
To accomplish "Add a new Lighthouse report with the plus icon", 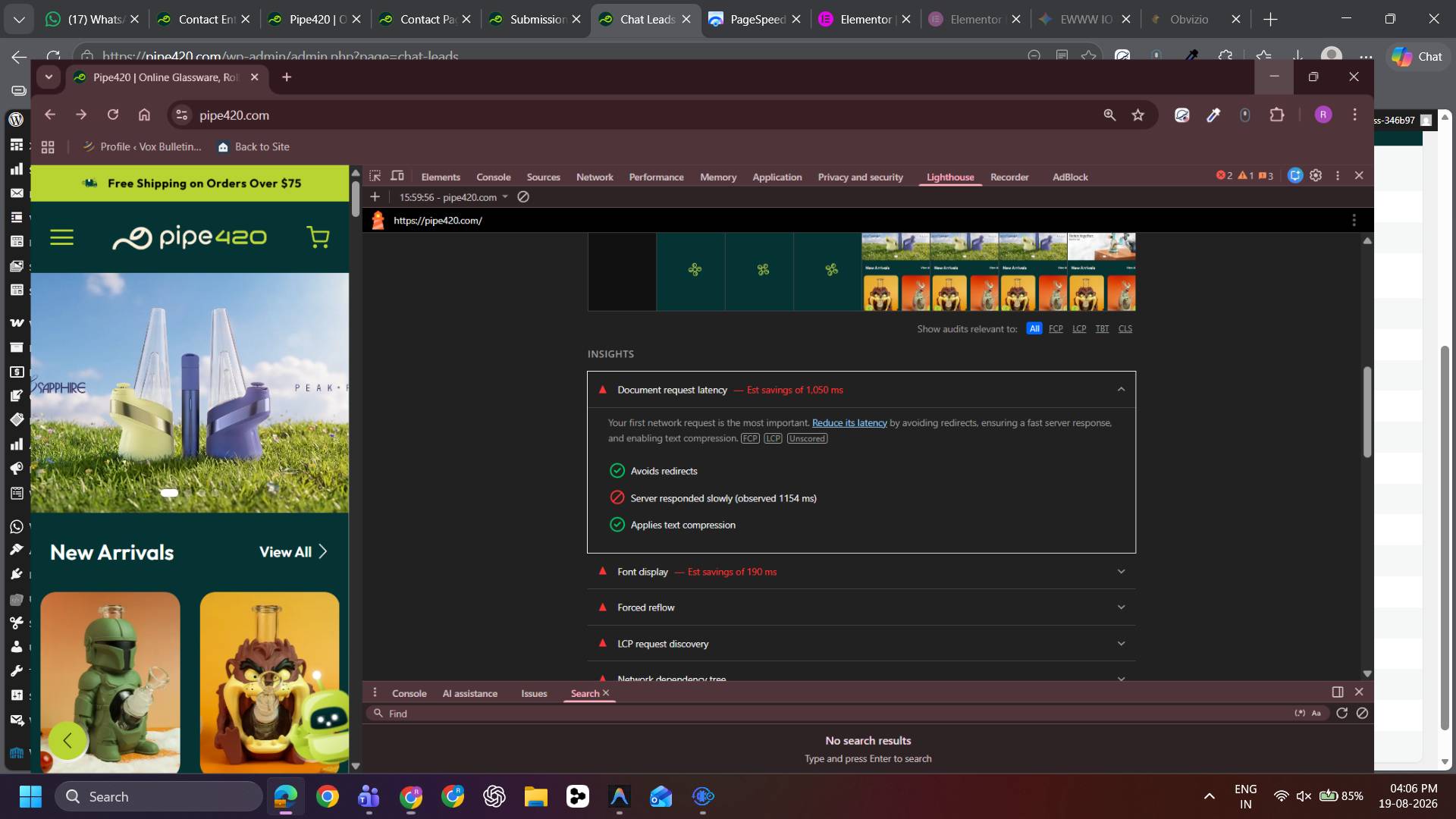I will coord(375,197).
